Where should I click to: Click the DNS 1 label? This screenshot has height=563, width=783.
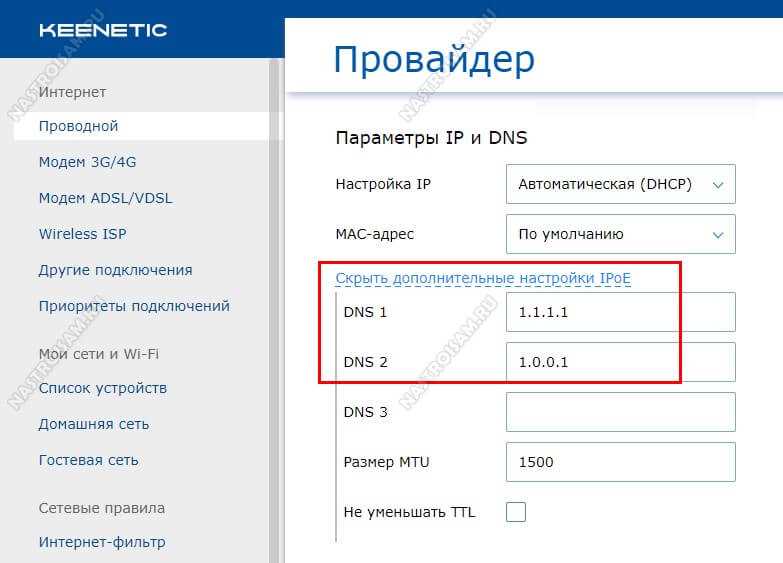pyautogui.click(x=365, y=312)
